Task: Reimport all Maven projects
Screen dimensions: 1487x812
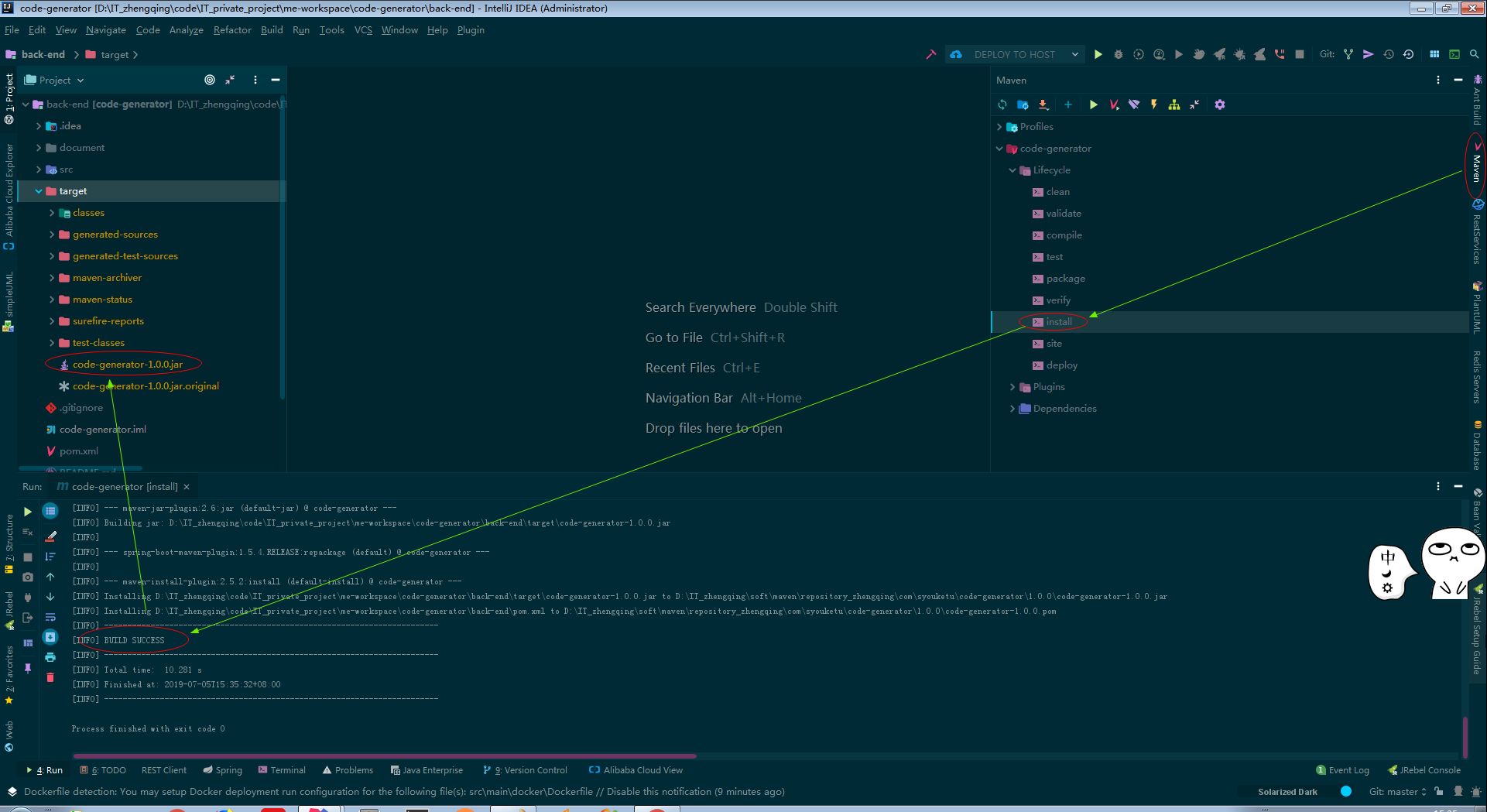Action: click(x=1002, y=104)
